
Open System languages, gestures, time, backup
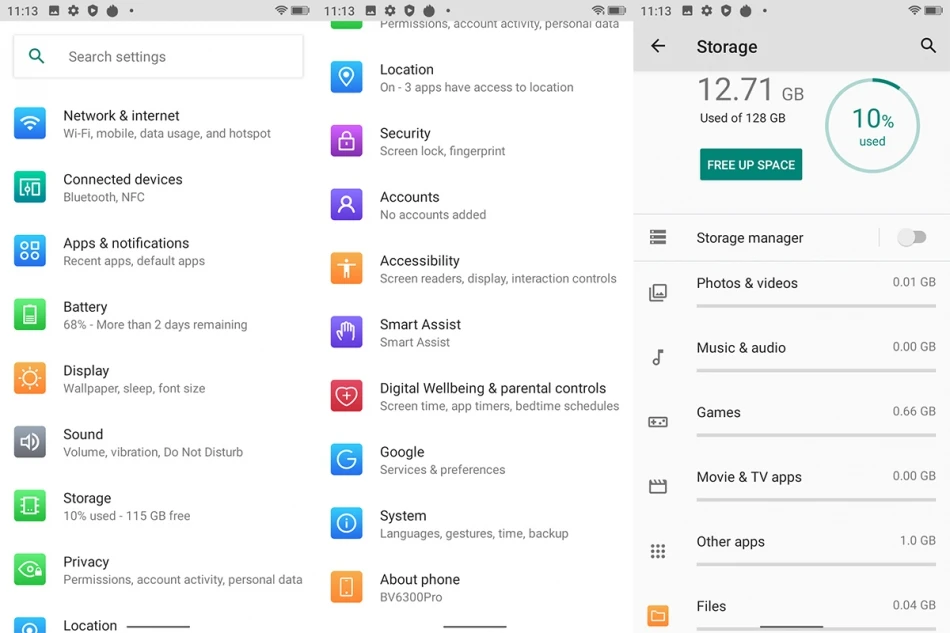tap(475, 524)
